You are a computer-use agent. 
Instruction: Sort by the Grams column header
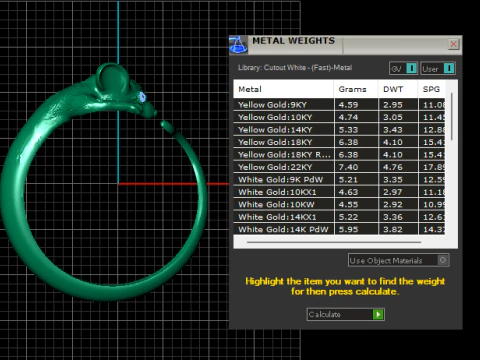coord(356,89)
